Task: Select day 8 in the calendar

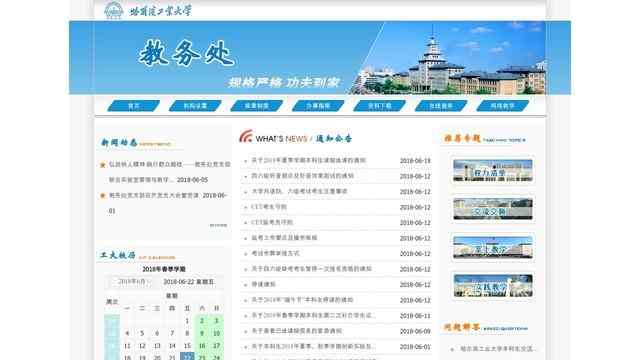Action: pyautogui.click(x=187, y=333)
